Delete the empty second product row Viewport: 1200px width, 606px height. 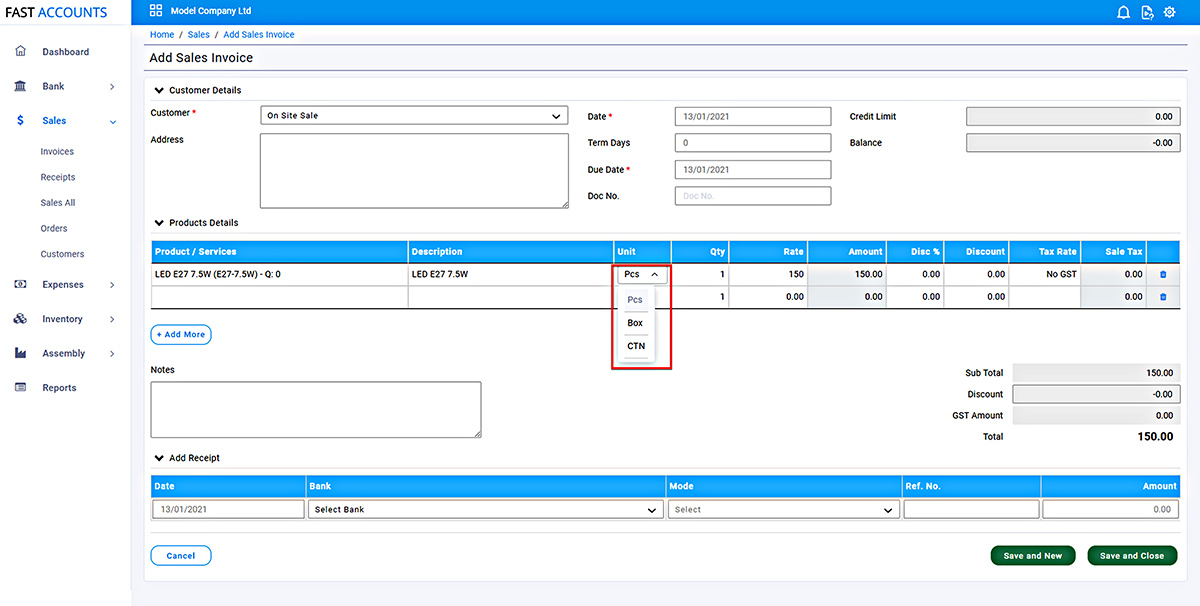tap(1162, 297)
